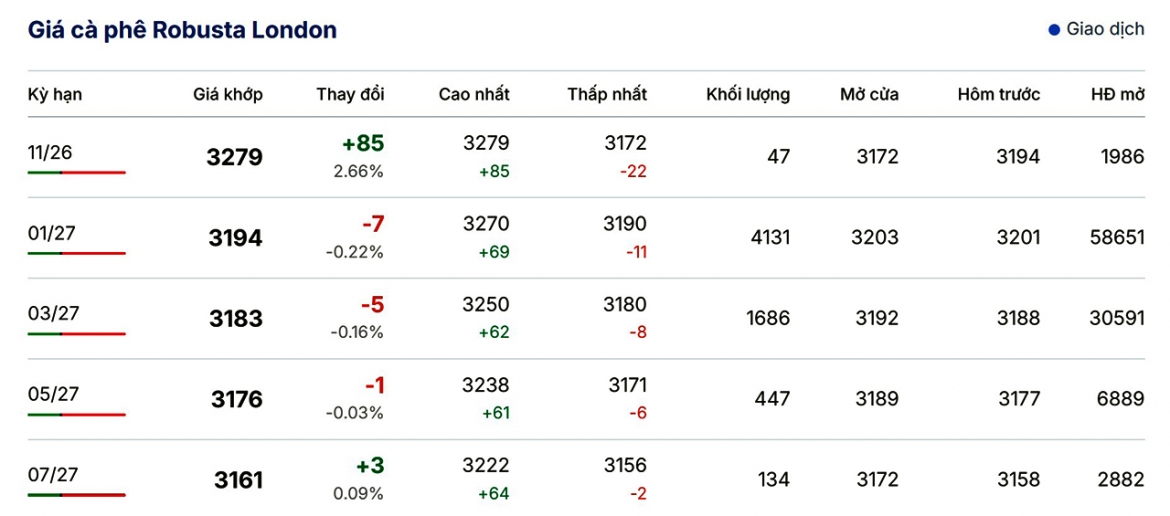1170x516 pixels.
Task: Click the +85 change value
Action: (361, 142)
